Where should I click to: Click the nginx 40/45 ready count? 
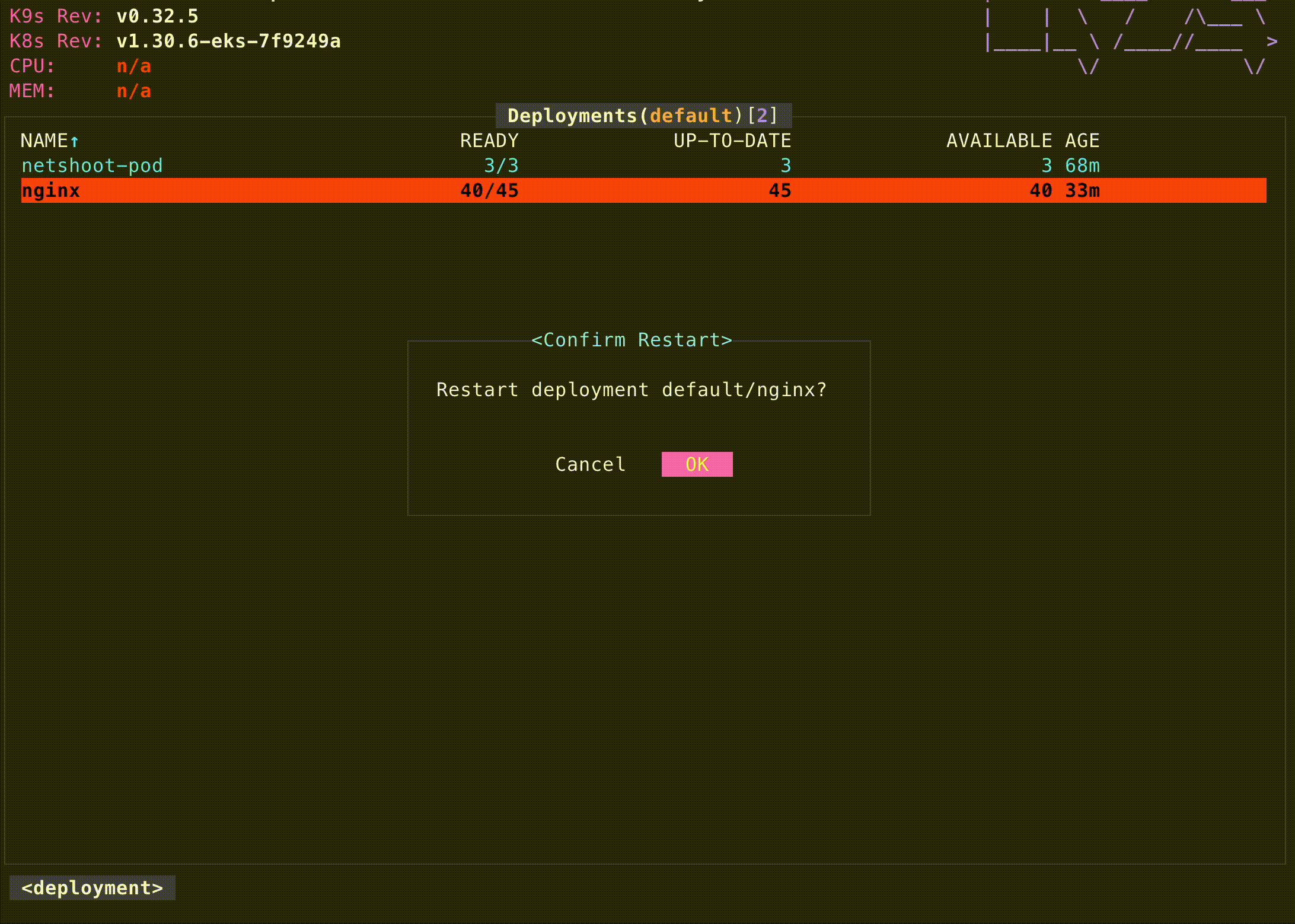(489, 190)
